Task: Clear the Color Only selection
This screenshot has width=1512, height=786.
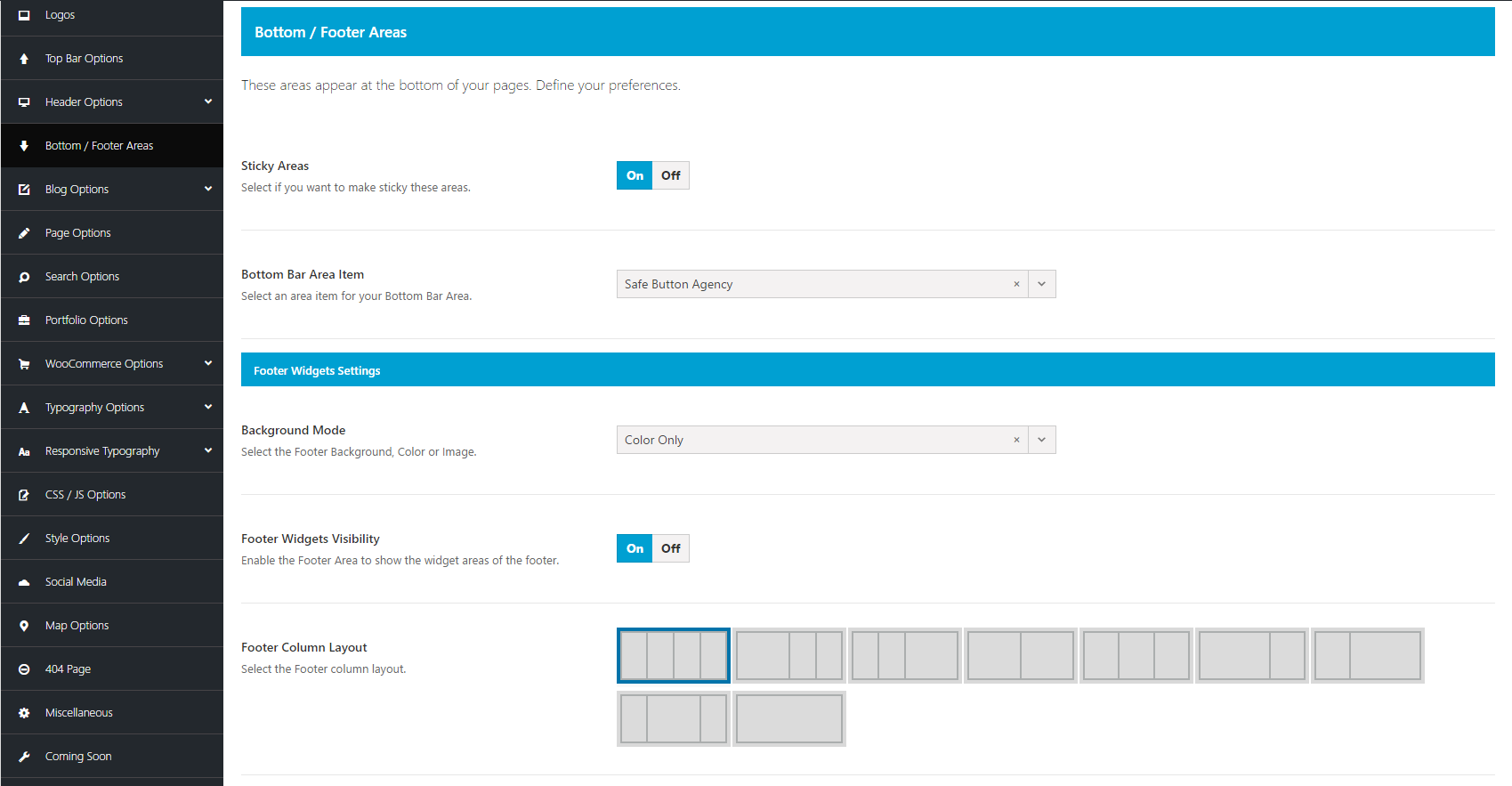Action: pos(1016,440)
